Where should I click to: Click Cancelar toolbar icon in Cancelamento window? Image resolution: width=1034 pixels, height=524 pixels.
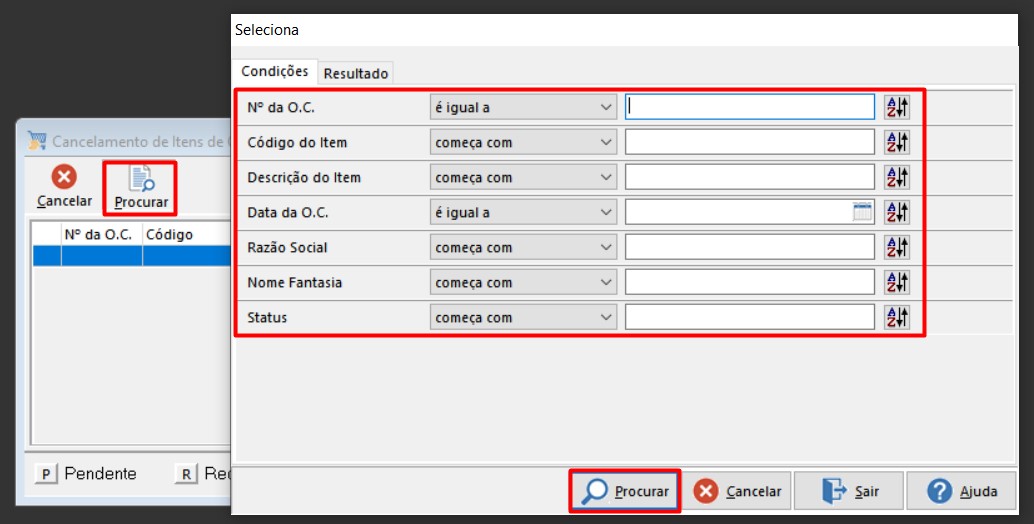[x=65, y=187]
